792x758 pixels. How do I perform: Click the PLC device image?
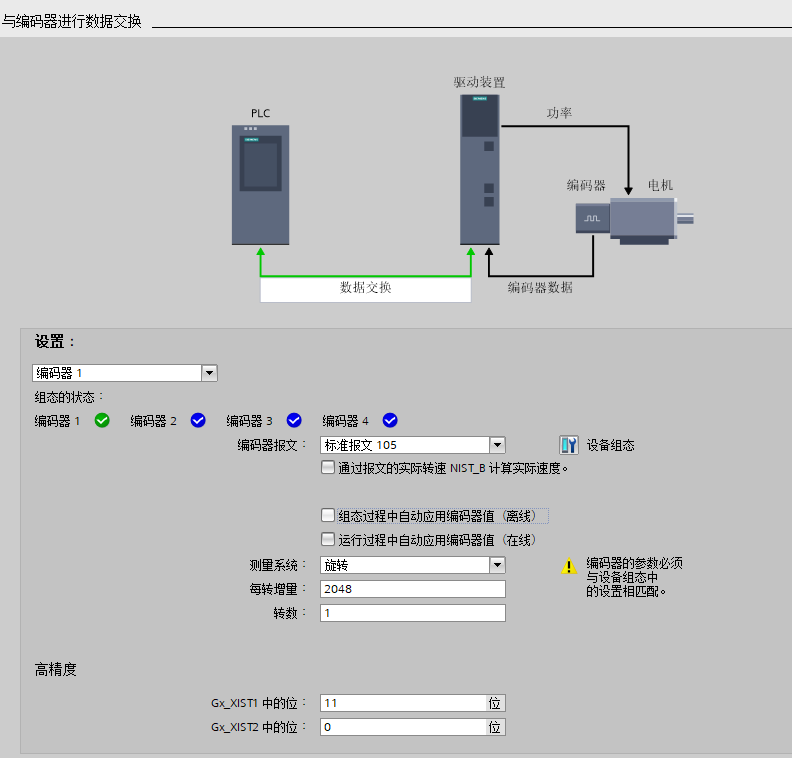(260, 184)
